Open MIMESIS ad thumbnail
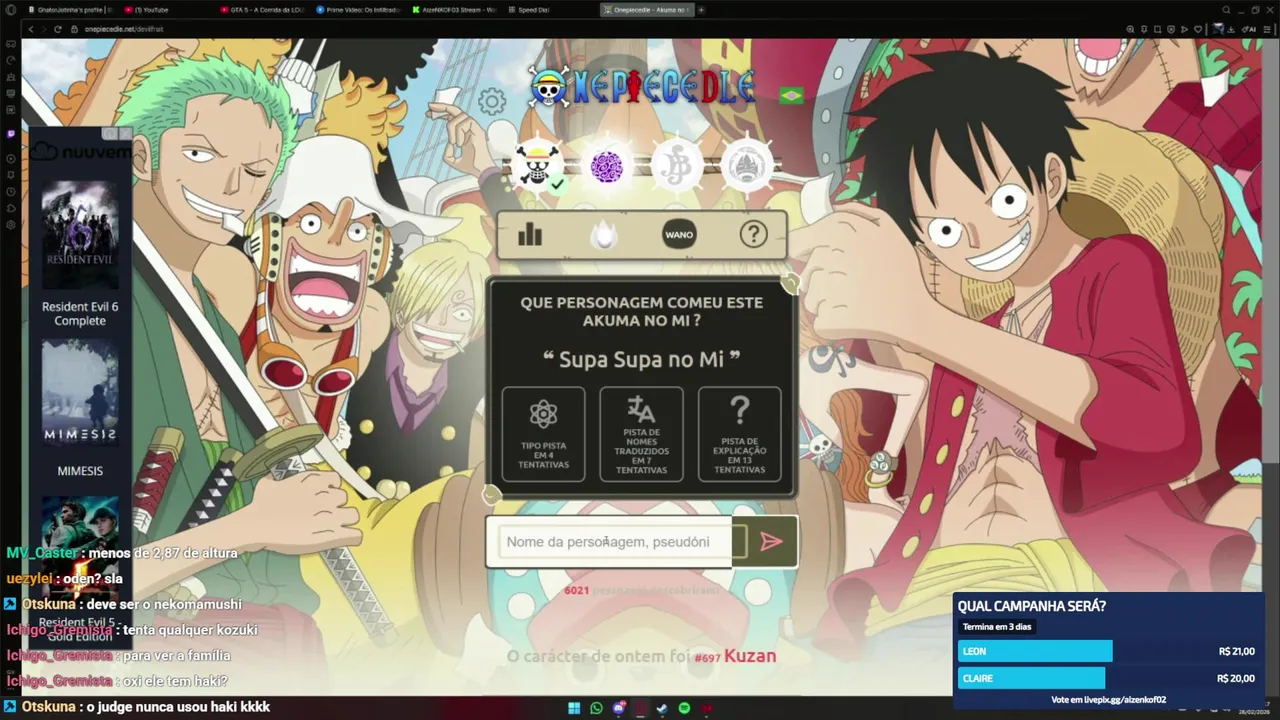This screenshot has width=1280, height=720. [80, 392]
